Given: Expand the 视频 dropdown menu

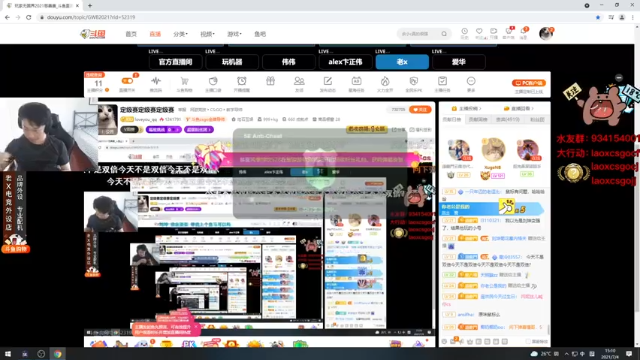Looking at the screenshot, I should point(207,34).
